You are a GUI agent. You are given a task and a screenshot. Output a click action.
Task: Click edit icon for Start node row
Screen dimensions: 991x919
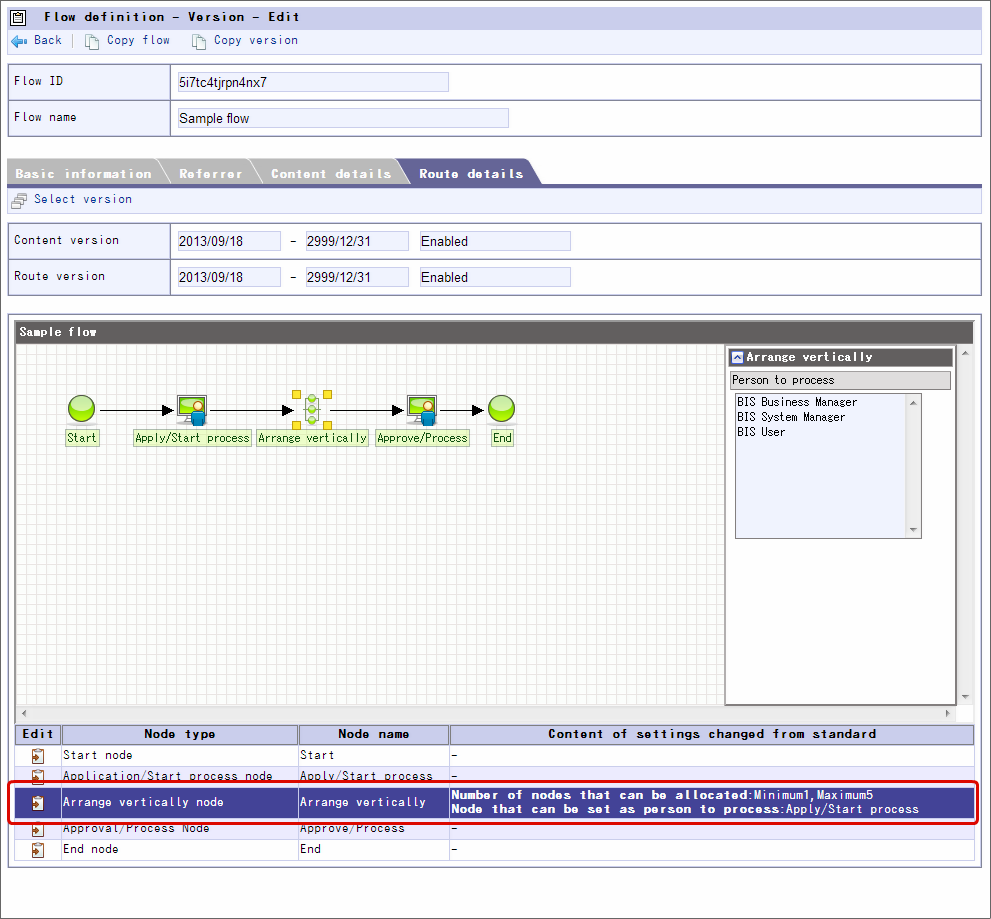pos(38,755)
